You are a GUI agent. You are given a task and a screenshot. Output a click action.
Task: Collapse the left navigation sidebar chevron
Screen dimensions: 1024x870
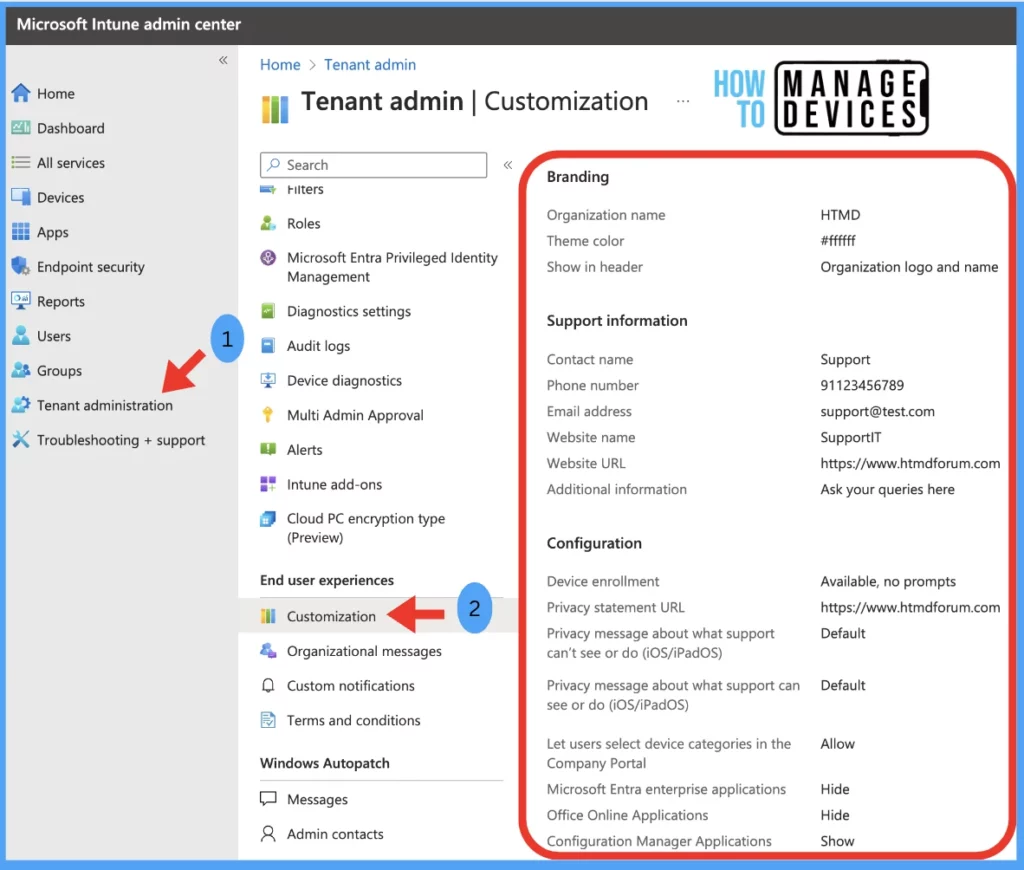[x=223, y=60]
